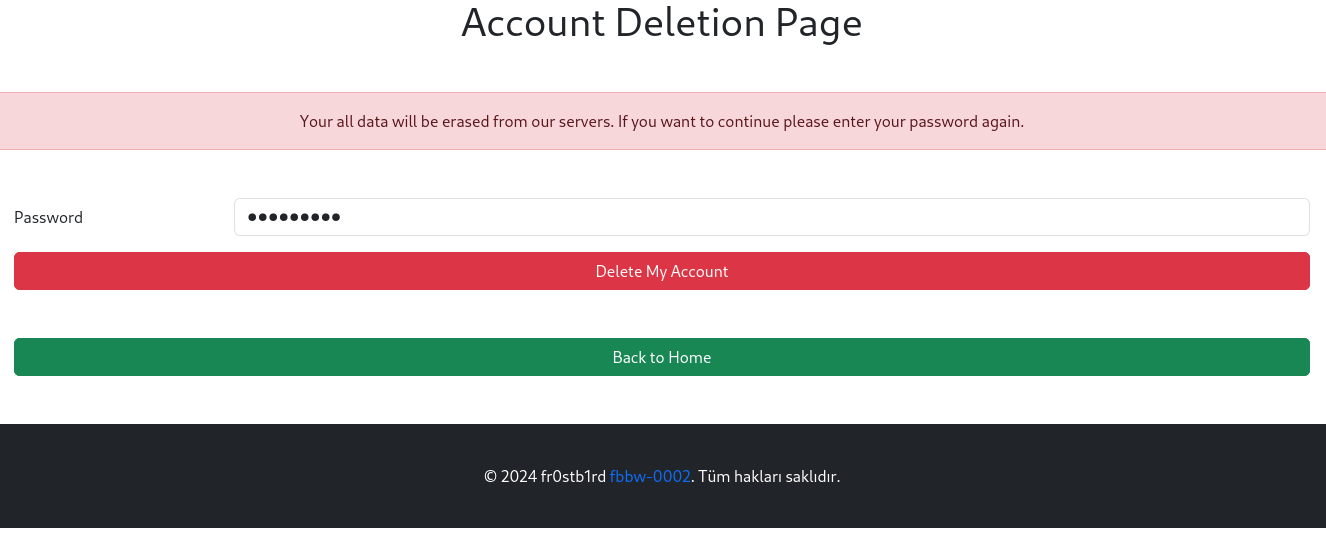The width and height of the screenshot is (1326, 559).
Task: Follow the blue hyperlink in the footer
Action: point(650,476)
